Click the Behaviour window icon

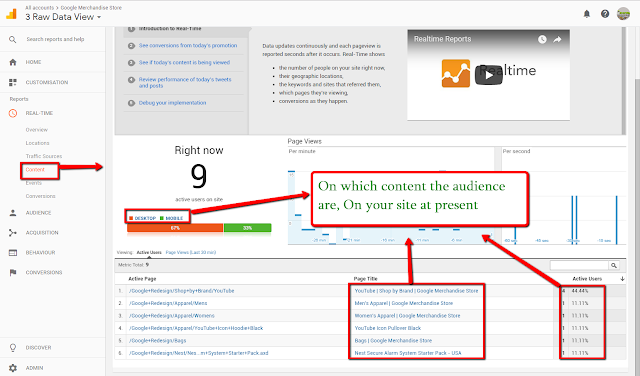(x=13, y=253)
